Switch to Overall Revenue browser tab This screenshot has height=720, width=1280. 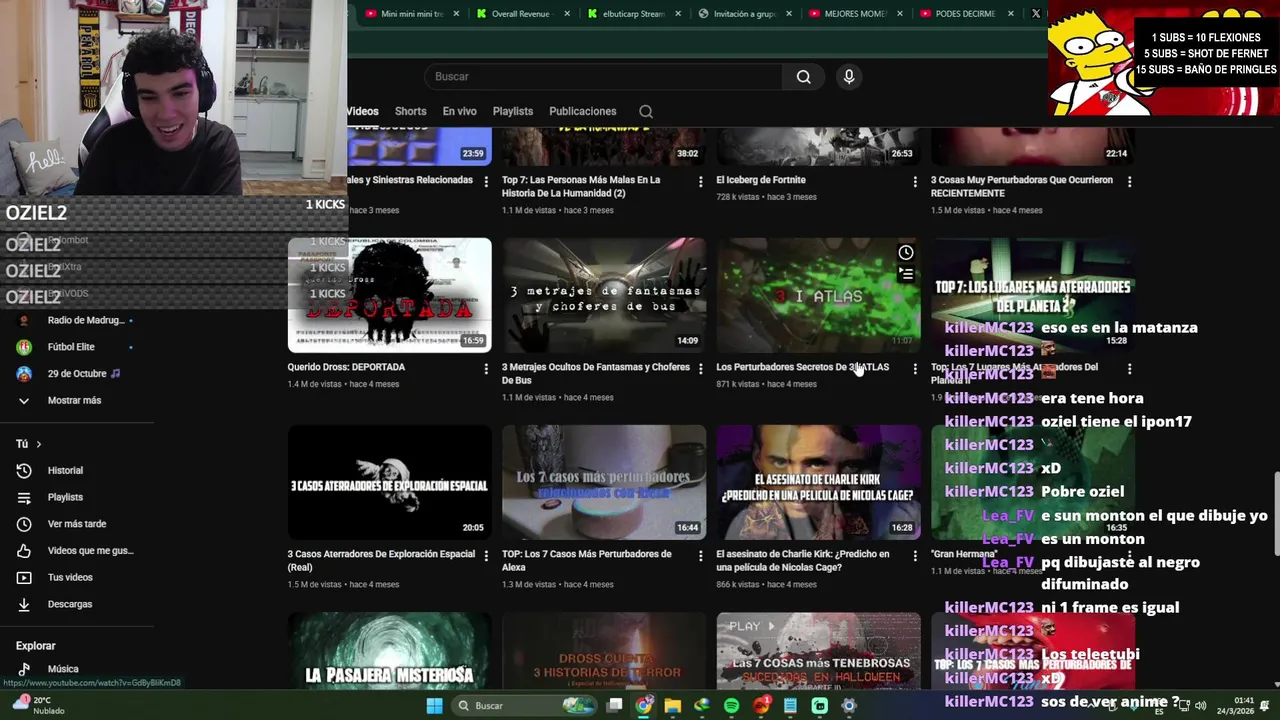pos(522,14)
